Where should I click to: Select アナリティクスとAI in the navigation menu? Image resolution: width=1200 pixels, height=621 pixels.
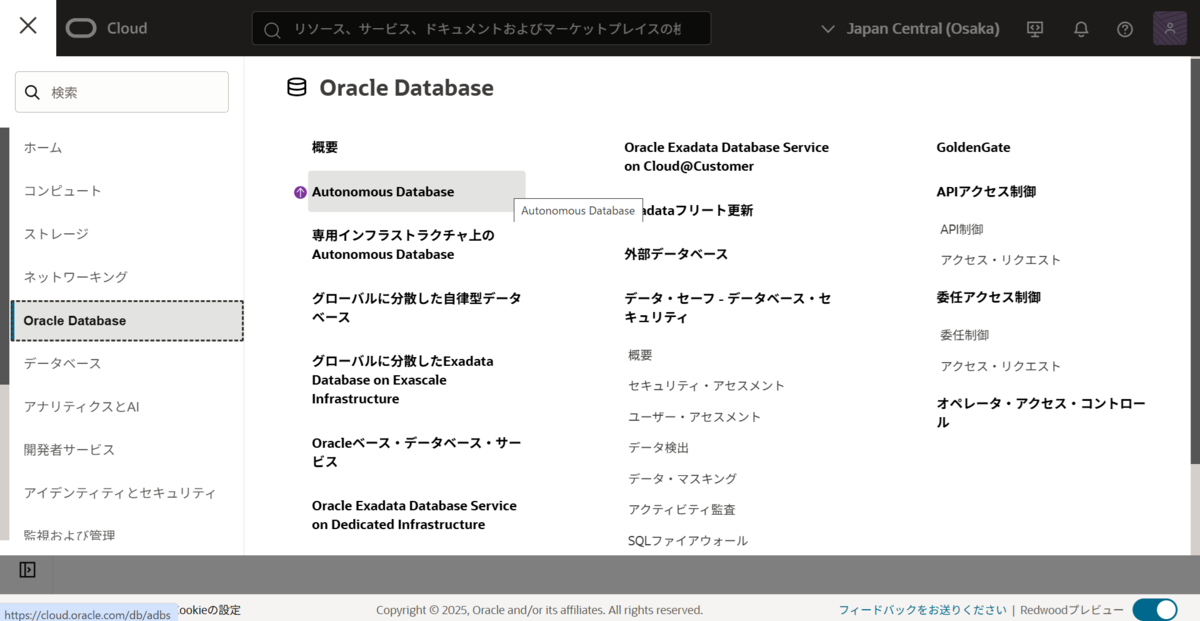(82, 406)
